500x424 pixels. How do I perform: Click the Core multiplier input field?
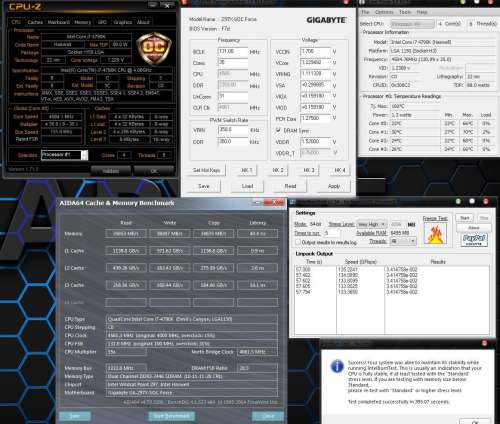point(233,63)
